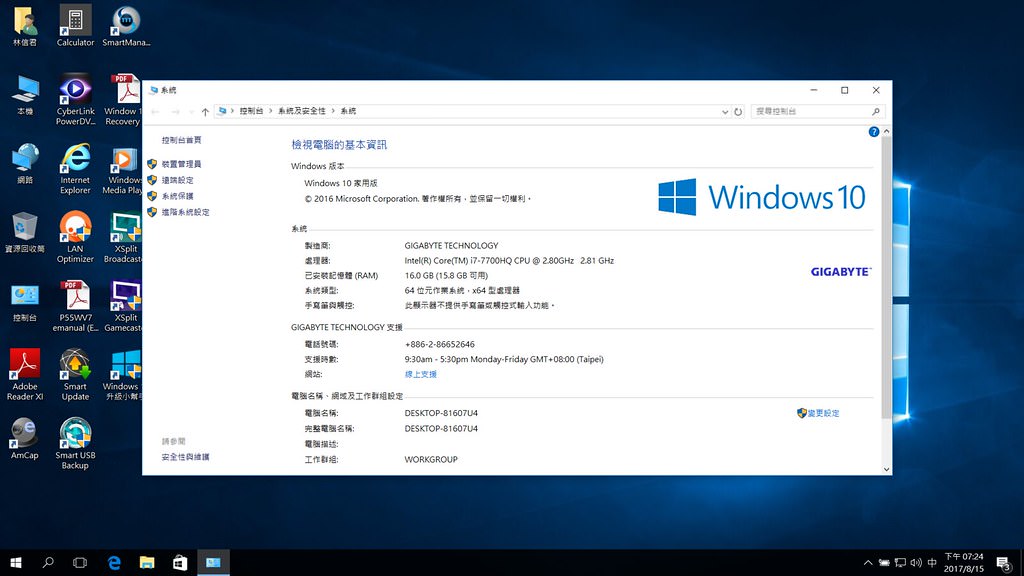Select the XSplit Gamecaster desktop icon
Image resolution: width=1024 pixels, height=576 pixels.
[123, 306]
